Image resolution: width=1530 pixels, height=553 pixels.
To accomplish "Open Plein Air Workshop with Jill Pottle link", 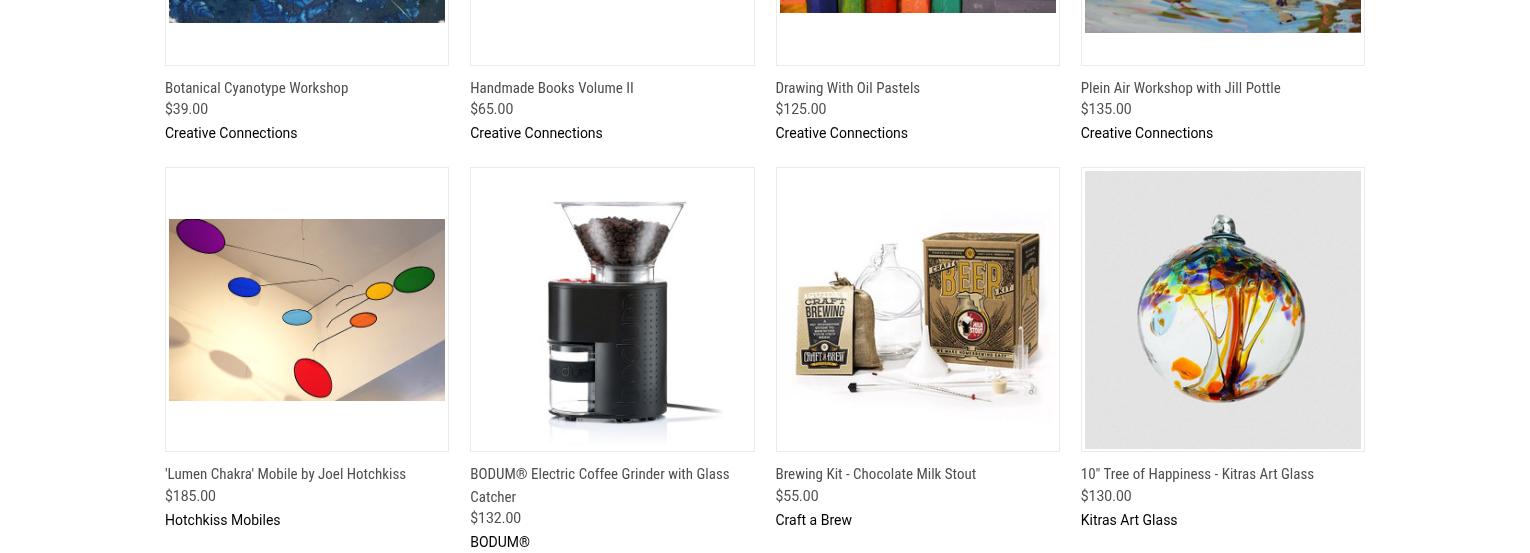I will (x=1180, y=88).
